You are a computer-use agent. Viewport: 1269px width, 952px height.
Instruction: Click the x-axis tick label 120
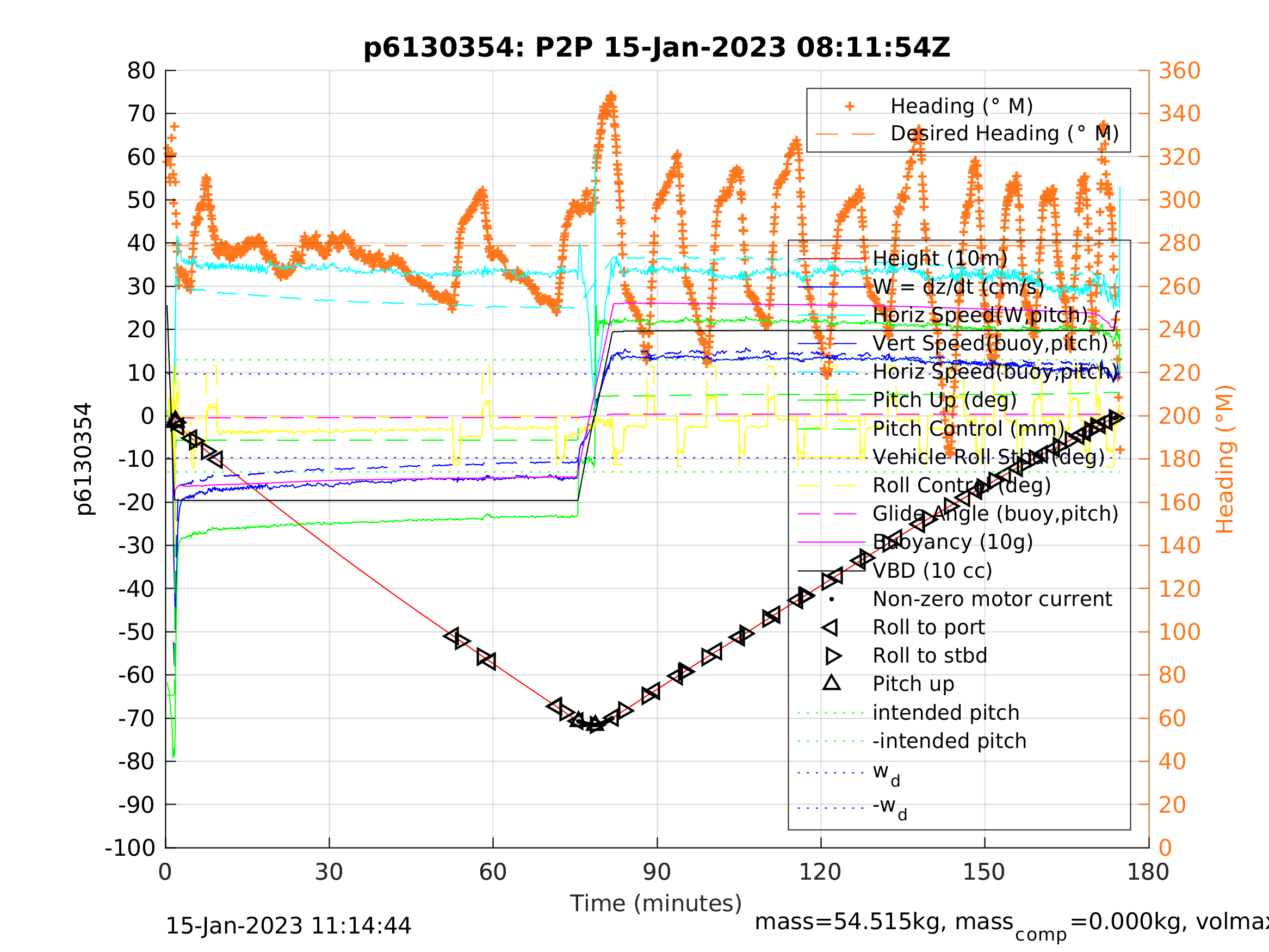(x=820, y=872)
